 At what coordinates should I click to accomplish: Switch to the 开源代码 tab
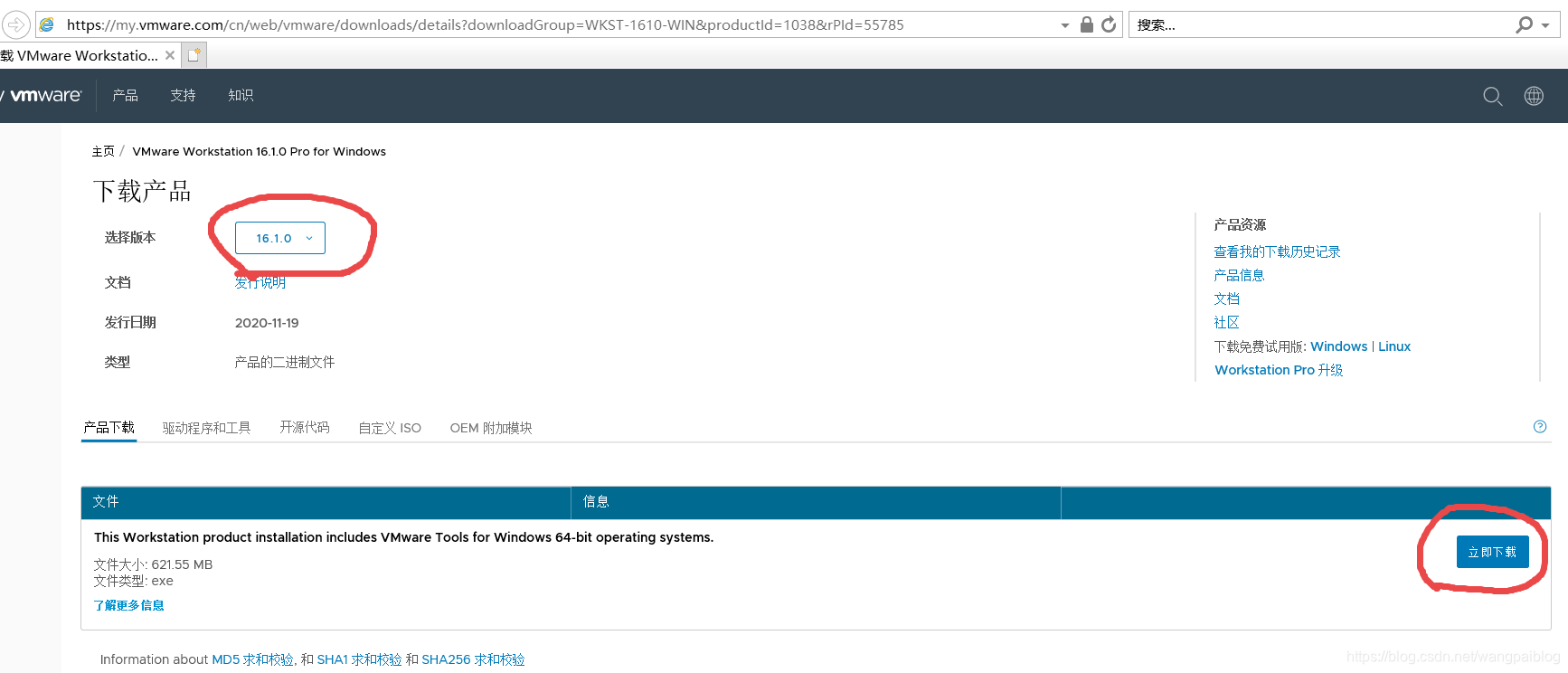point(305,427)
